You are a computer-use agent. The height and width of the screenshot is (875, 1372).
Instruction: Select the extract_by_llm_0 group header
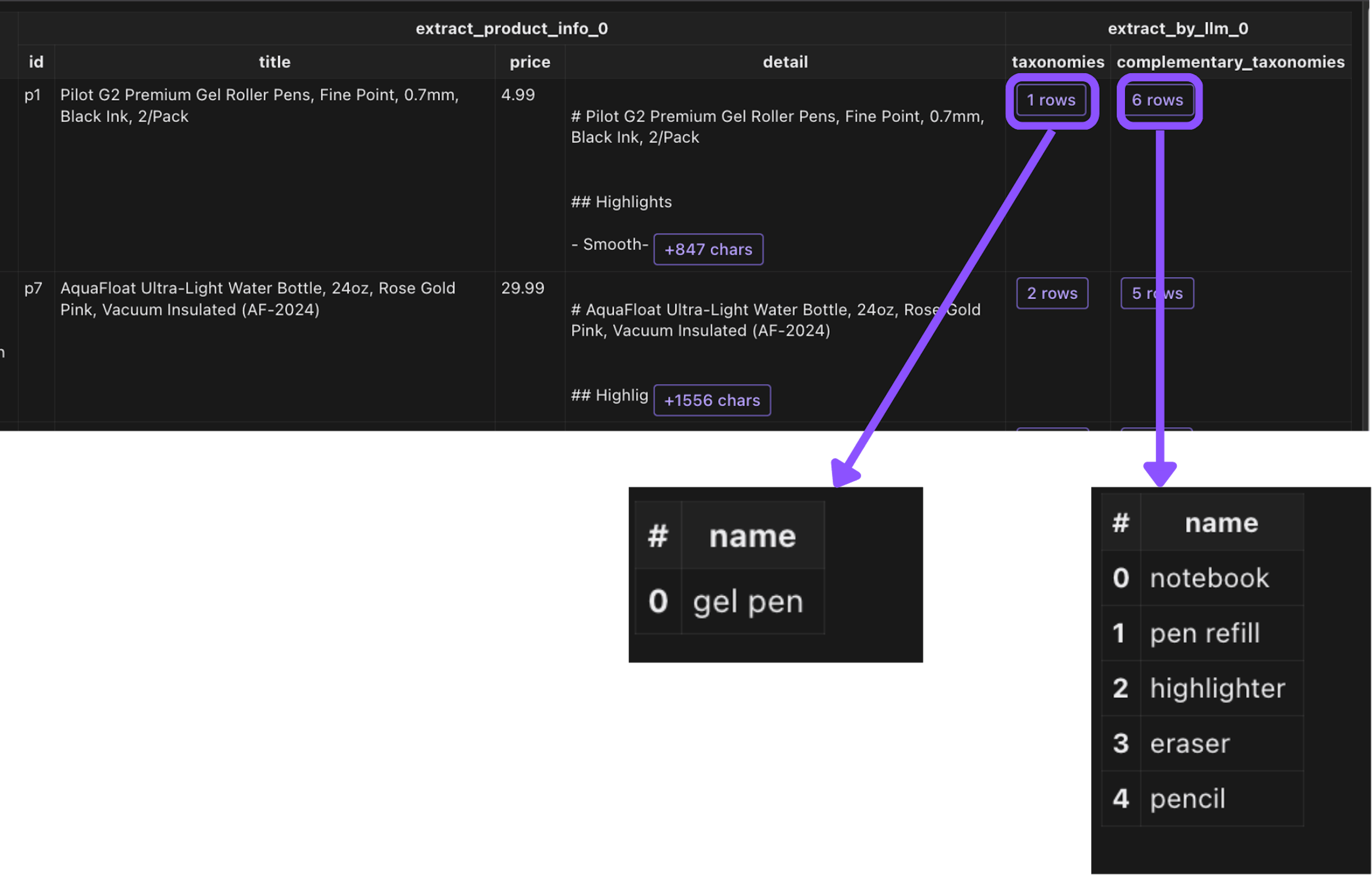pyautogui.click(x=1178, y=29)
